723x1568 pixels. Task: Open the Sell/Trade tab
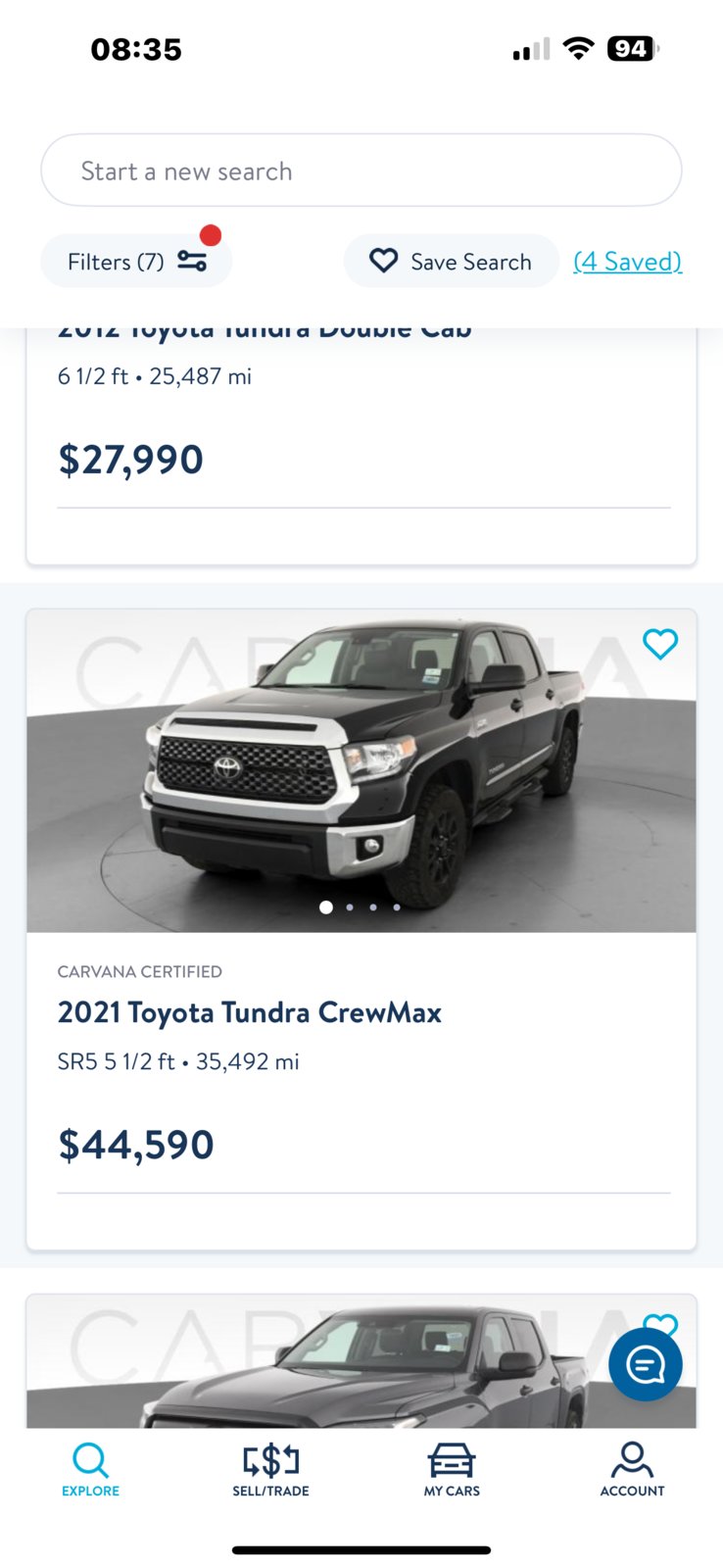(x=270, y=1469)
